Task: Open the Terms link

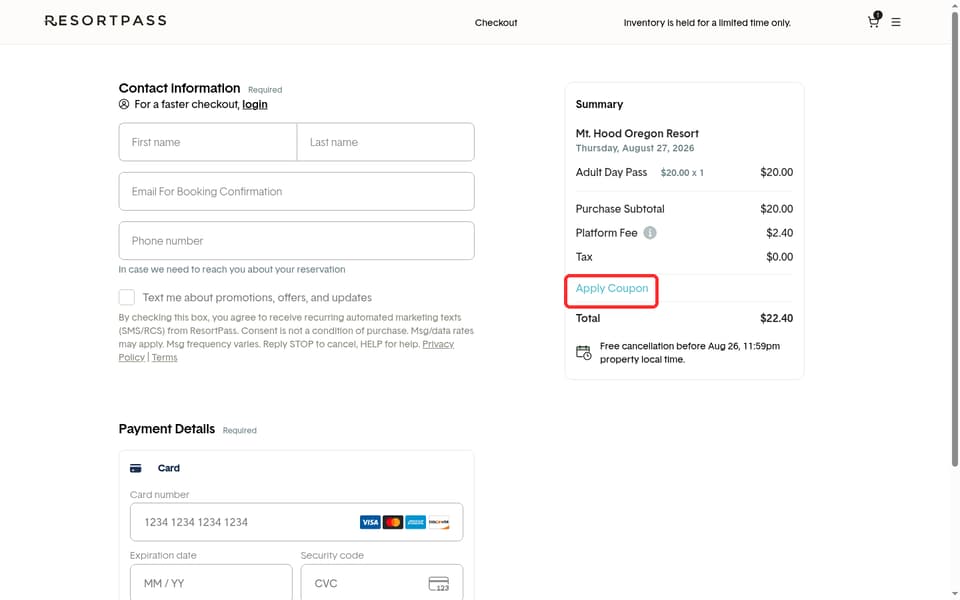Action: [x=164, y=358]
